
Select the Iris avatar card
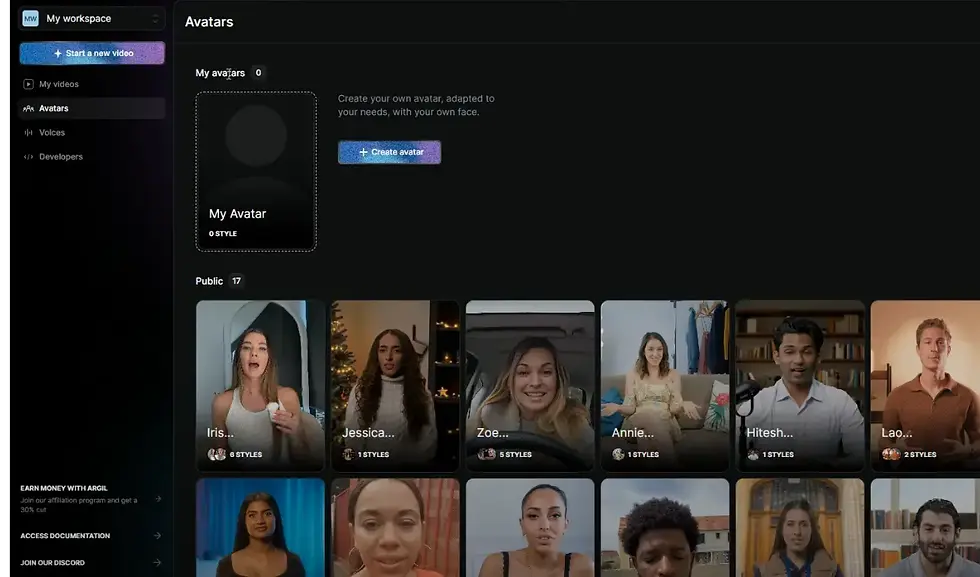point(261,385)
